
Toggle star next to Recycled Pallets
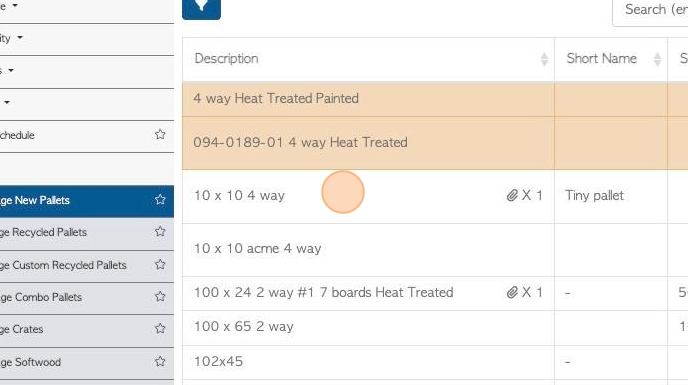(x=160, y=232)
